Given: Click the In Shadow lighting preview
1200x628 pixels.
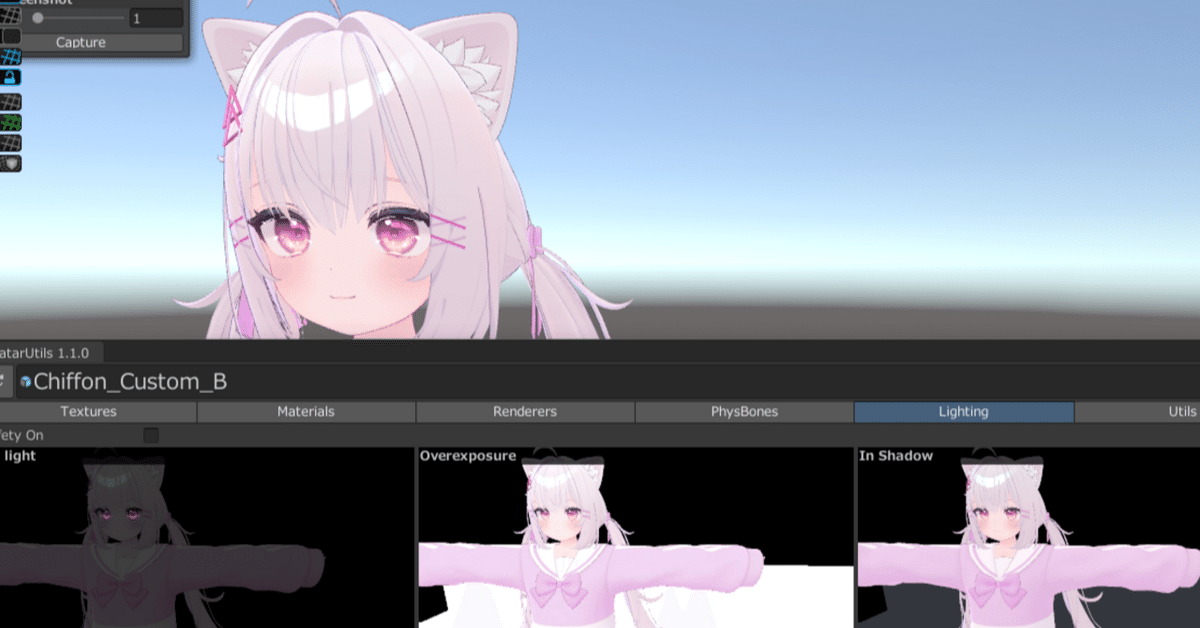Looking at the screenshot, I should 1028,537.
